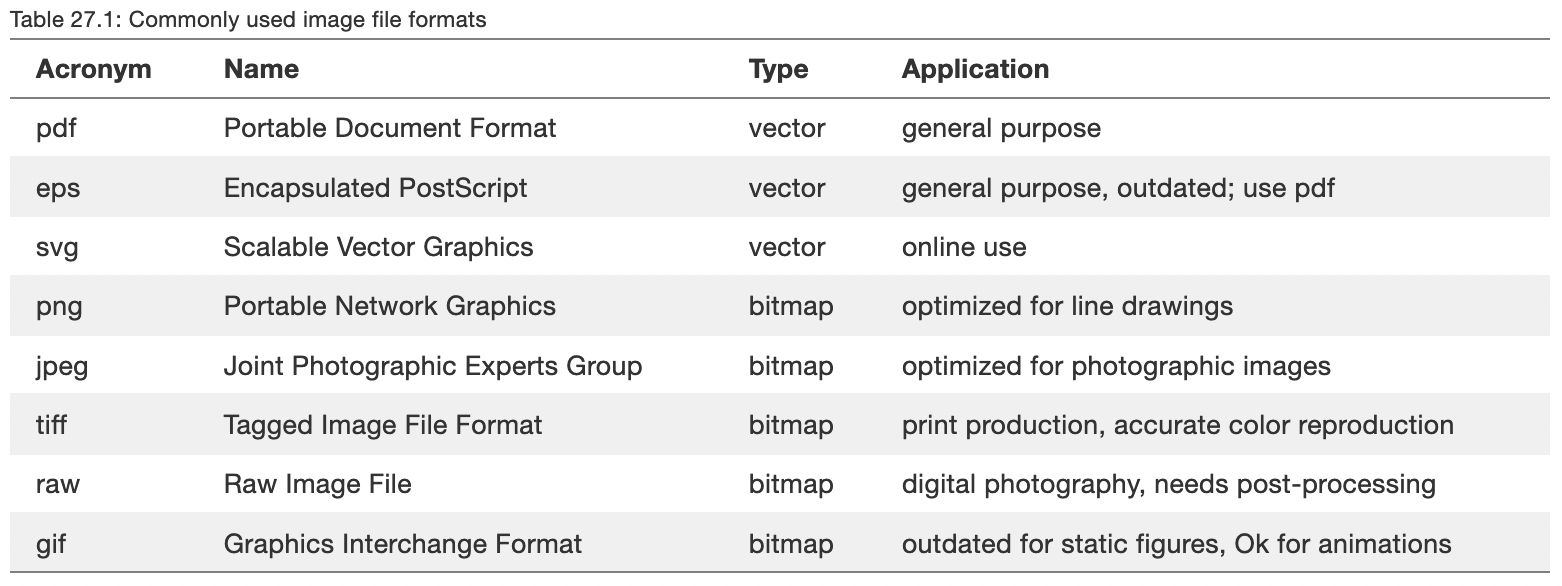1562x586 pixels.
Task: Click 'Portable Document Format' text
Action: [x=390, y=129]
